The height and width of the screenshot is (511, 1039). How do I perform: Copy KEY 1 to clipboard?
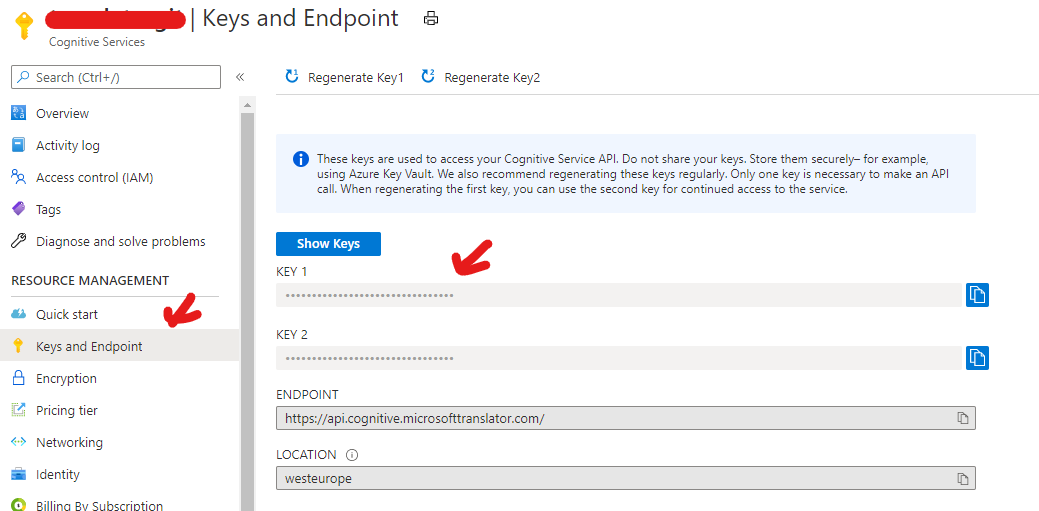coord(977,295)
